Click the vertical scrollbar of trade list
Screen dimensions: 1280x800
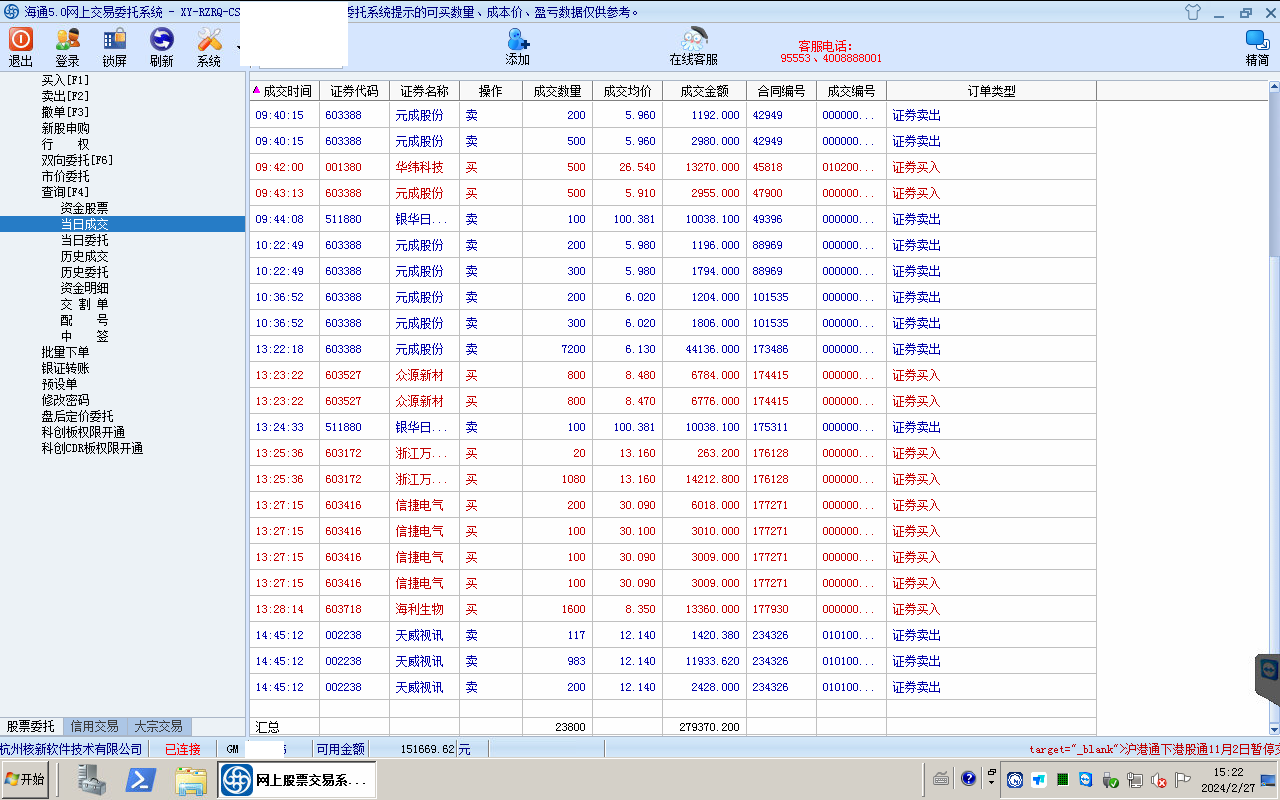(x=1273, y=400)
